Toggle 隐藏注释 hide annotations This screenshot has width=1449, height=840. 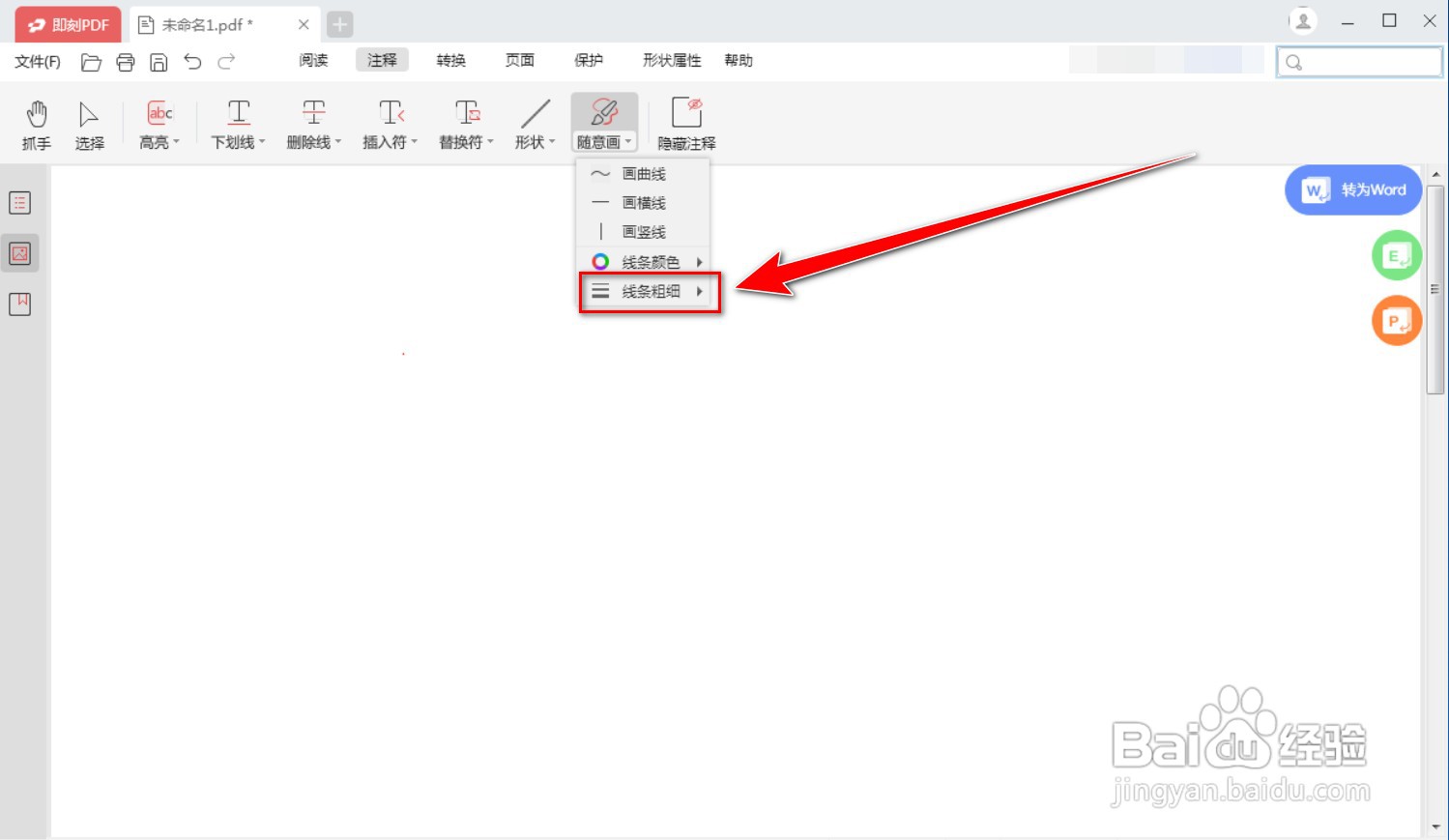click(x=686, y=125)
